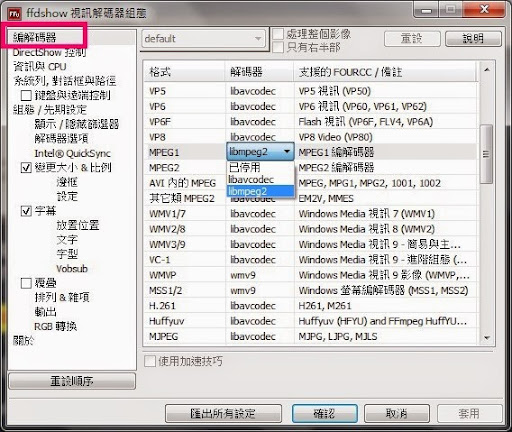Click the codec list scrollbar thumb
512x432 pixels.
coord(487,154)
